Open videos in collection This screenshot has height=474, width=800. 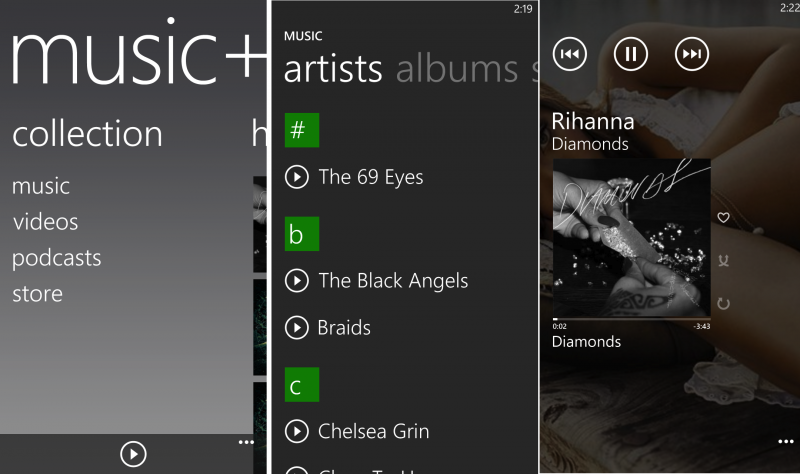[x=45, y=222]
